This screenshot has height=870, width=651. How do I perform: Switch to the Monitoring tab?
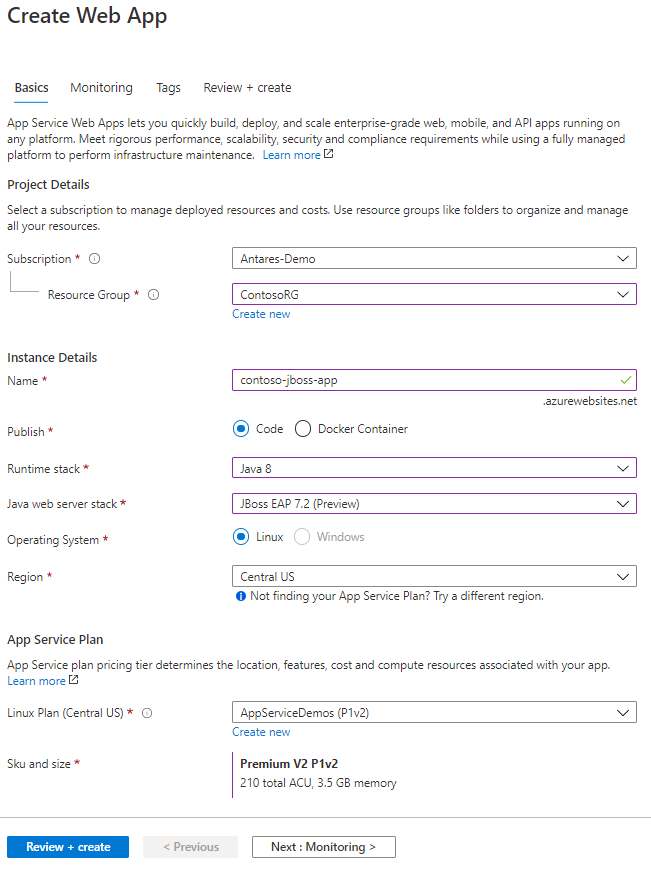[x=101, y=87]
